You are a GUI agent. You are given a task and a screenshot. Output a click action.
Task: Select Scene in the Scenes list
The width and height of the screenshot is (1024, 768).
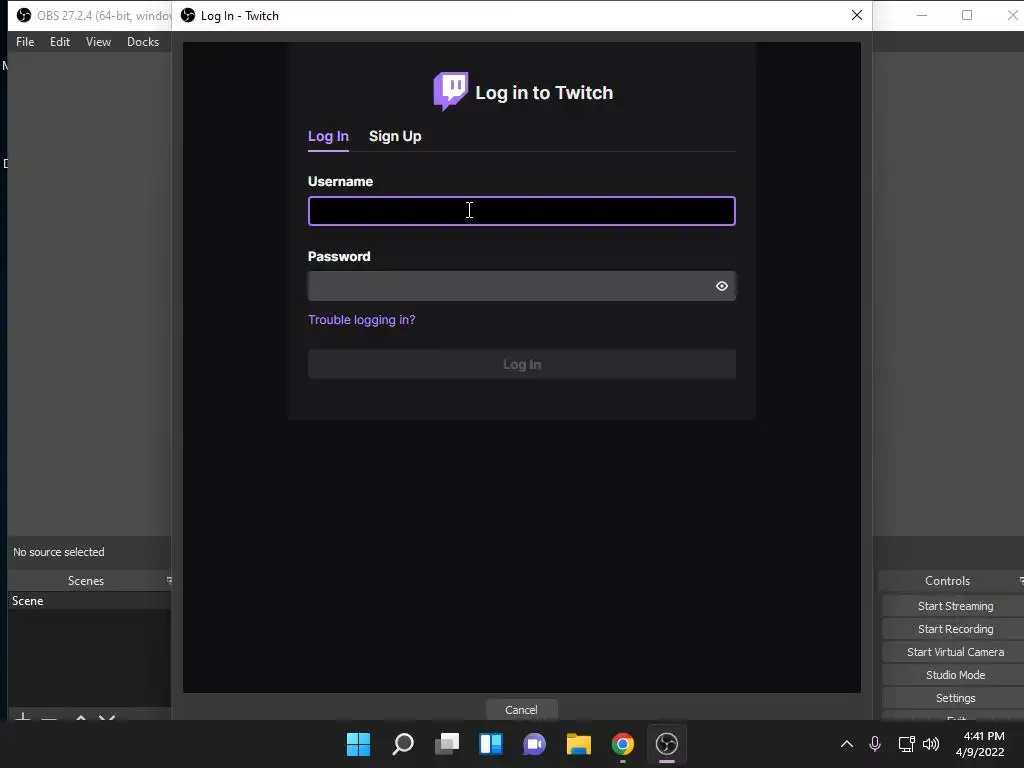click(x=89, y=601)
